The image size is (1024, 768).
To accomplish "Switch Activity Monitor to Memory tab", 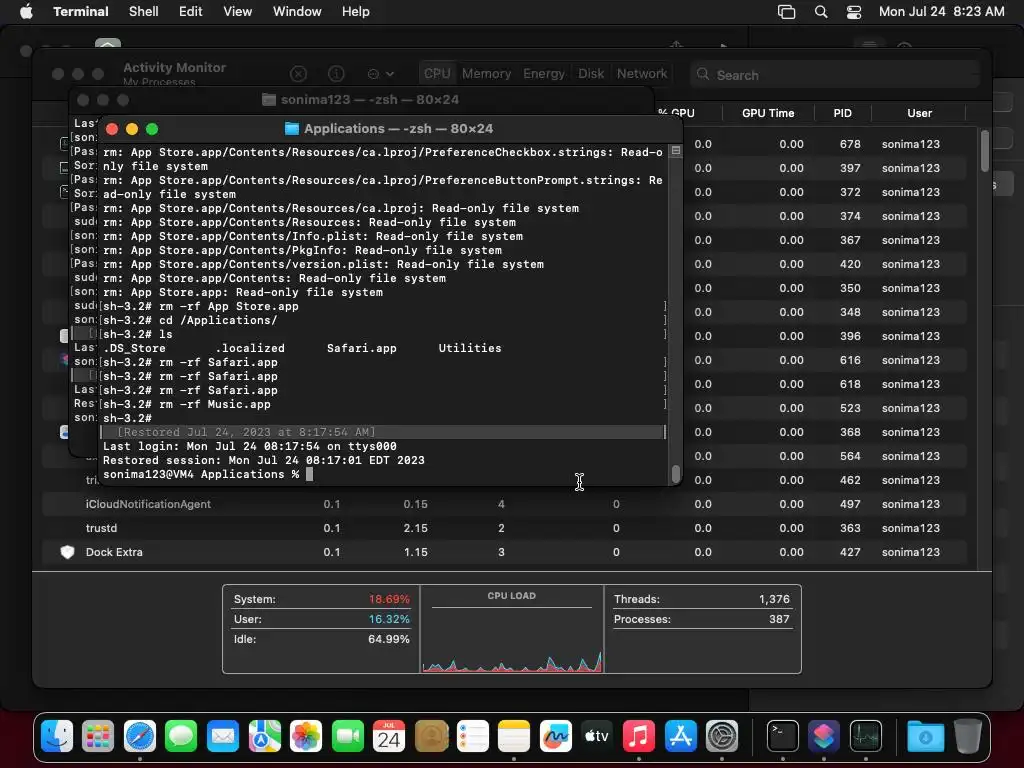I will [487, 74].
